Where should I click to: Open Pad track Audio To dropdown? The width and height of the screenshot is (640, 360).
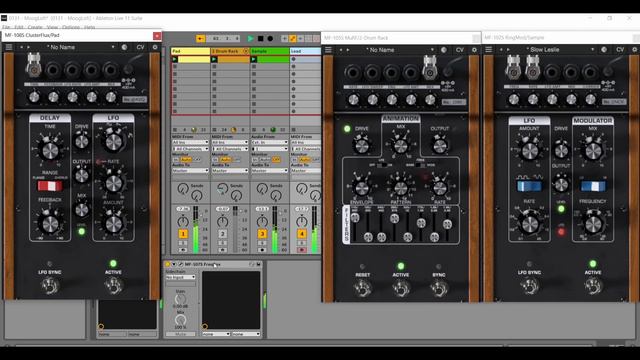[x=190, y=171]
